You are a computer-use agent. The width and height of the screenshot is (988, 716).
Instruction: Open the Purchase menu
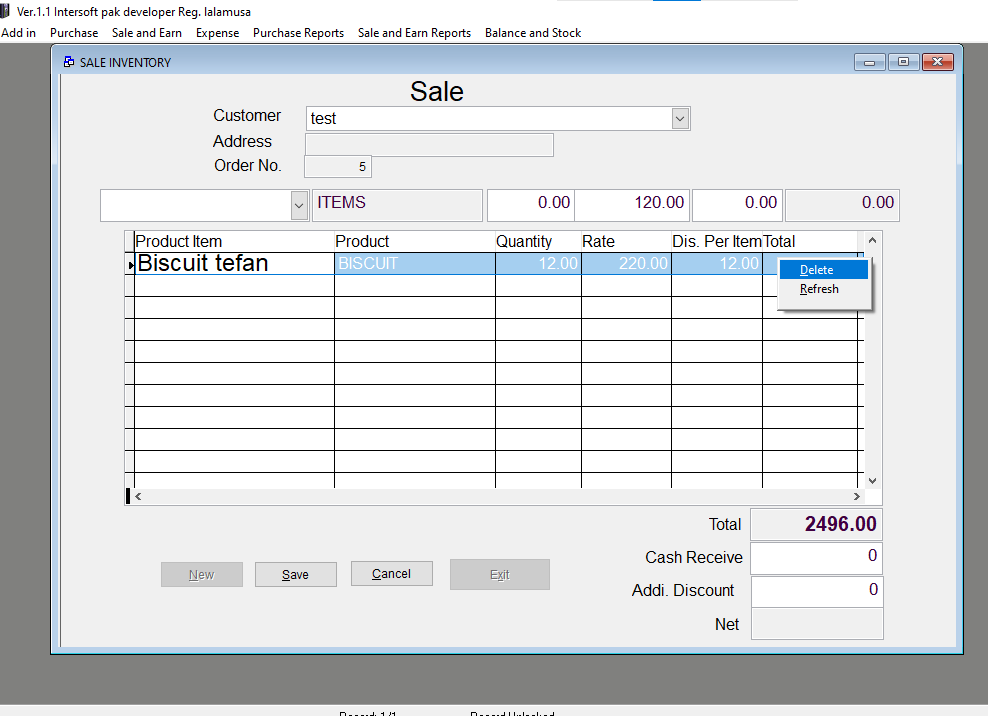point(74,32)
